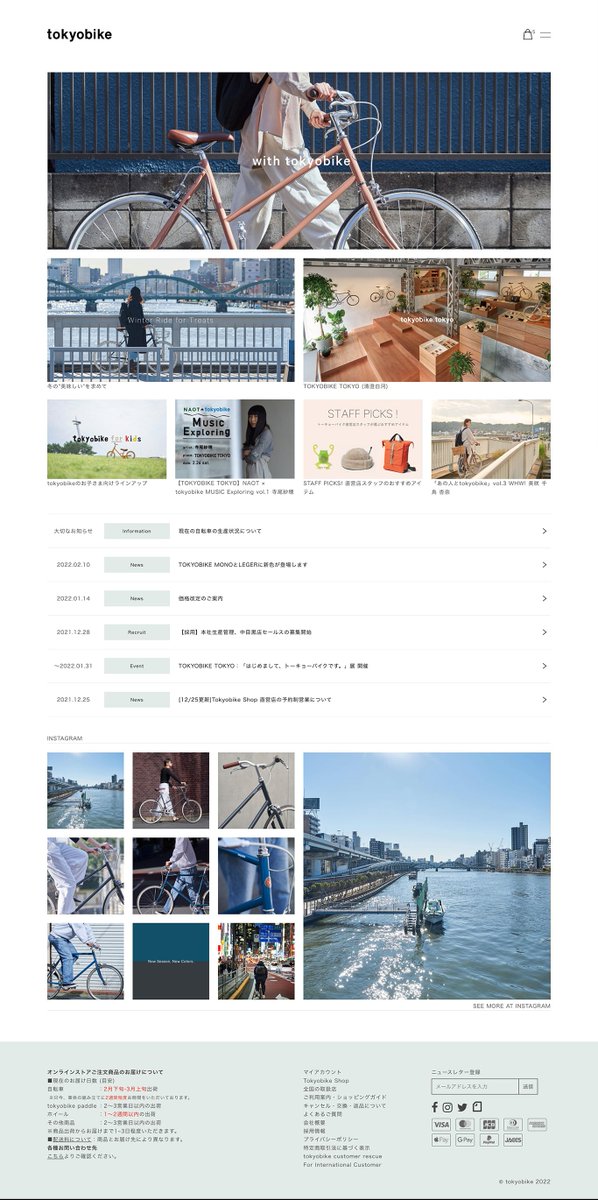Click the Diners Club payment badge

(513, 1124)
